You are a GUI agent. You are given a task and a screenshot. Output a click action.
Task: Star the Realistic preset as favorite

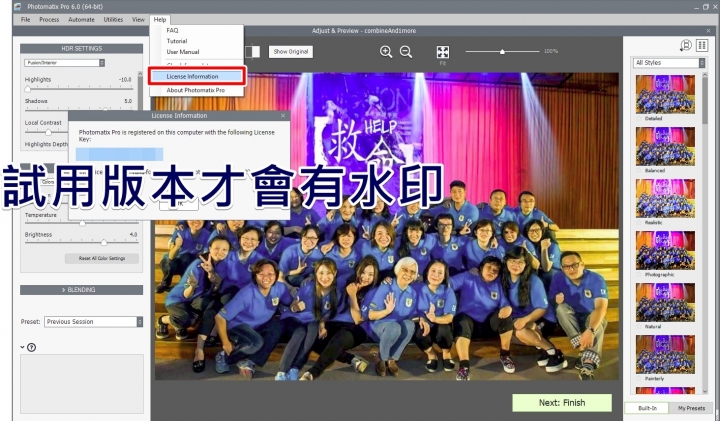tap(639, 223)
